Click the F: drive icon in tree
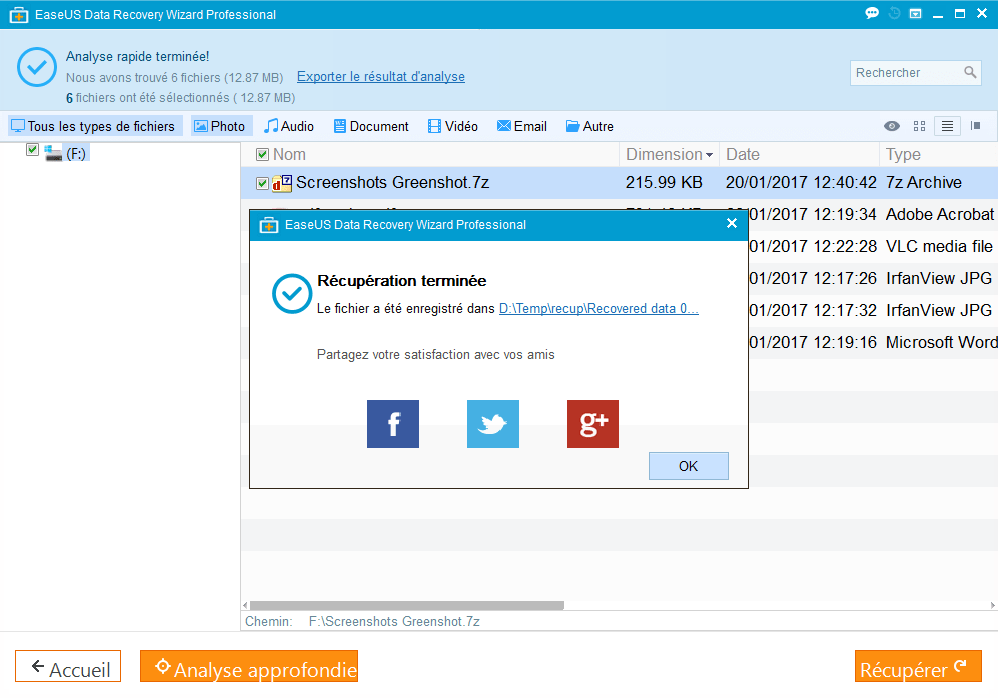The image size is (998, 698). (x=53, y=153)
